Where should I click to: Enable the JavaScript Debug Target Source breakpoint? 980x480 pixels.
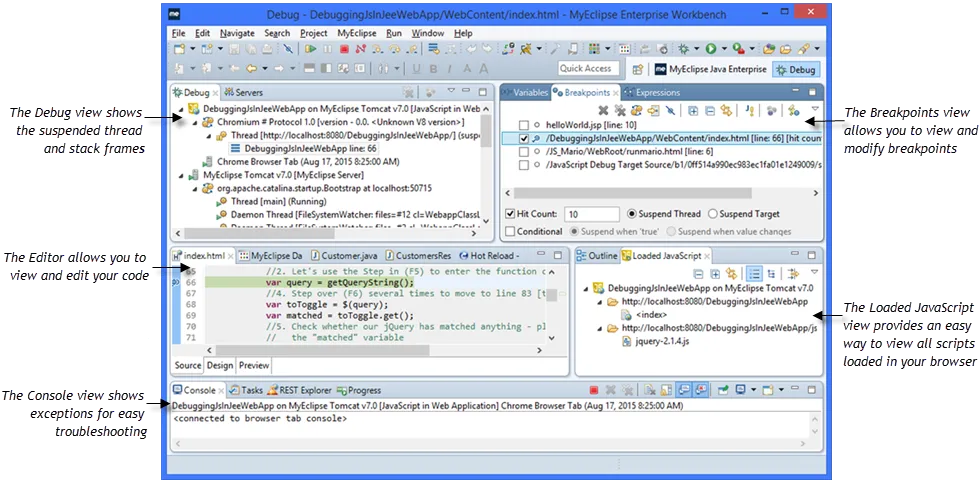[x=524, y=165]
